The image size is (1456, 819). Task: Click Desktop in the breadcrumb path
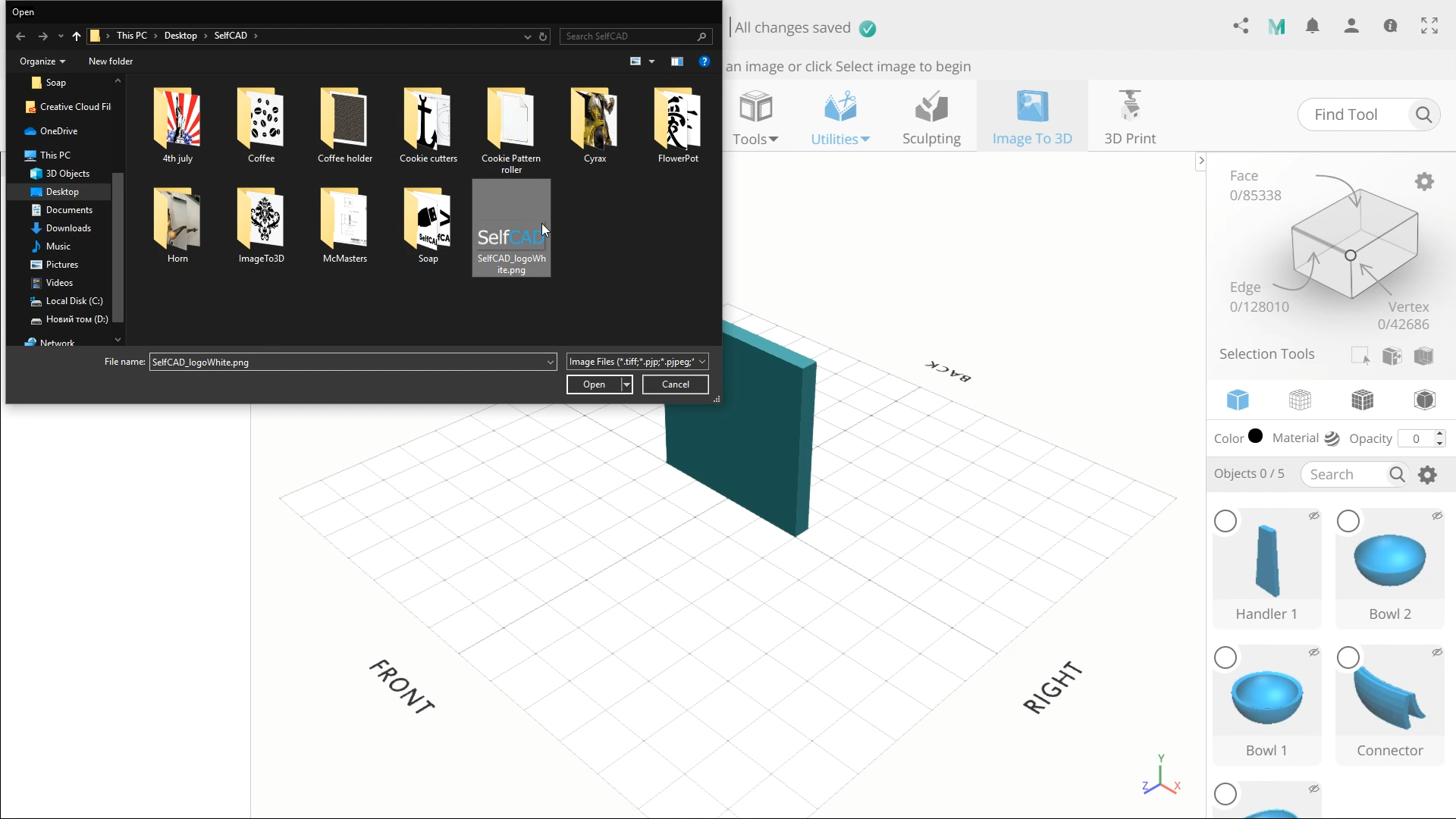tap(180, 36)
